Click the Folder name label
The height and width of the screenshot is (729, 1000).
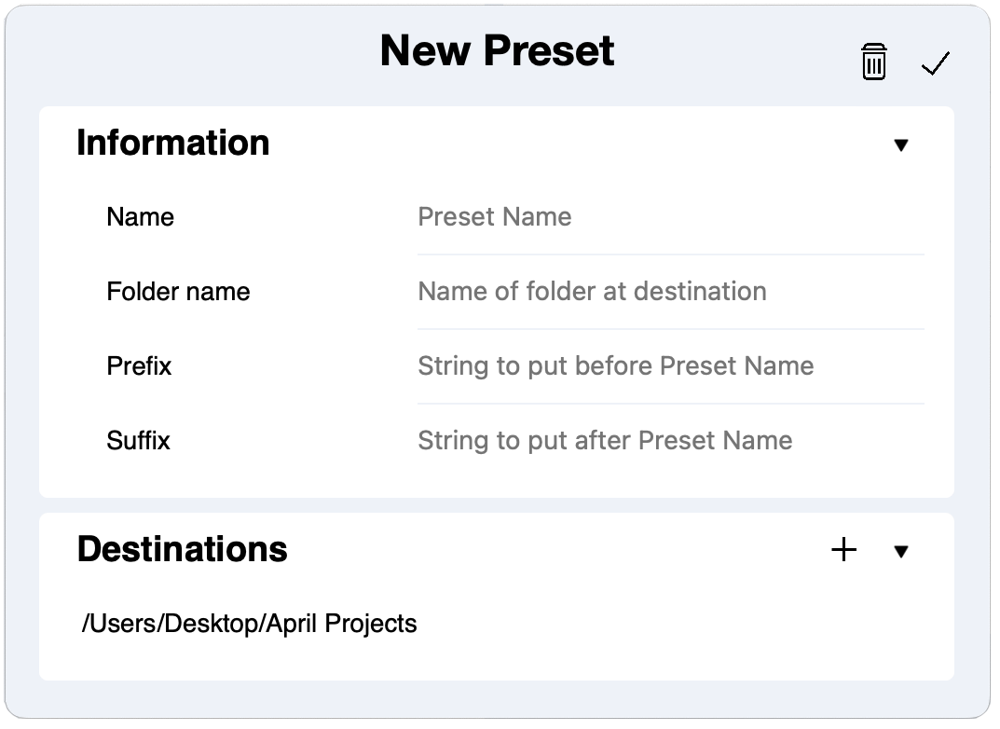pyautogui.click(x=178, y=291)
